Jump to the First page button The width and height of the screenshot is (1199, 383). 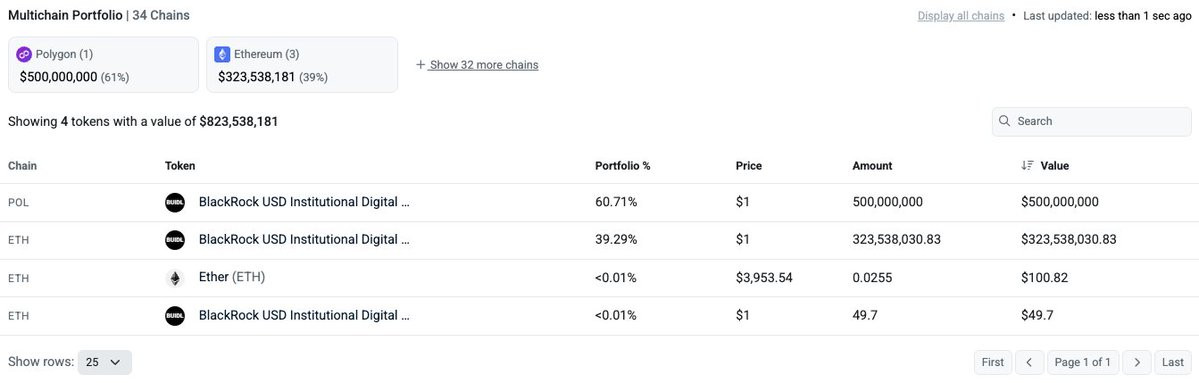993,362
